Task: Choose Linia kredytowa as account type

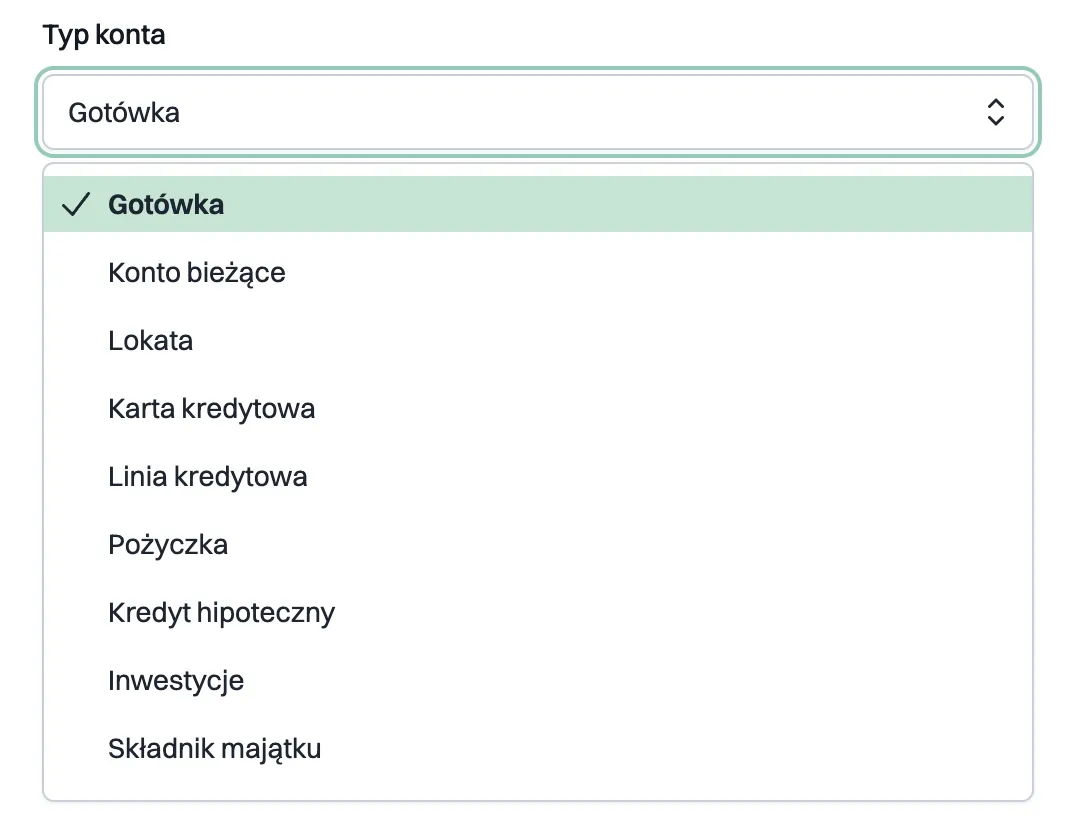Action: tap(208, 477)
